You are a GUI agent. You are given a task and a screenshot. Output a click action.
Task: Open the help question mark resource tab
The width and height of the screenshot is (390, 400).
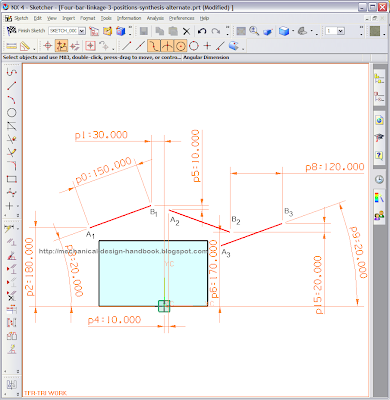click(379, 155)
